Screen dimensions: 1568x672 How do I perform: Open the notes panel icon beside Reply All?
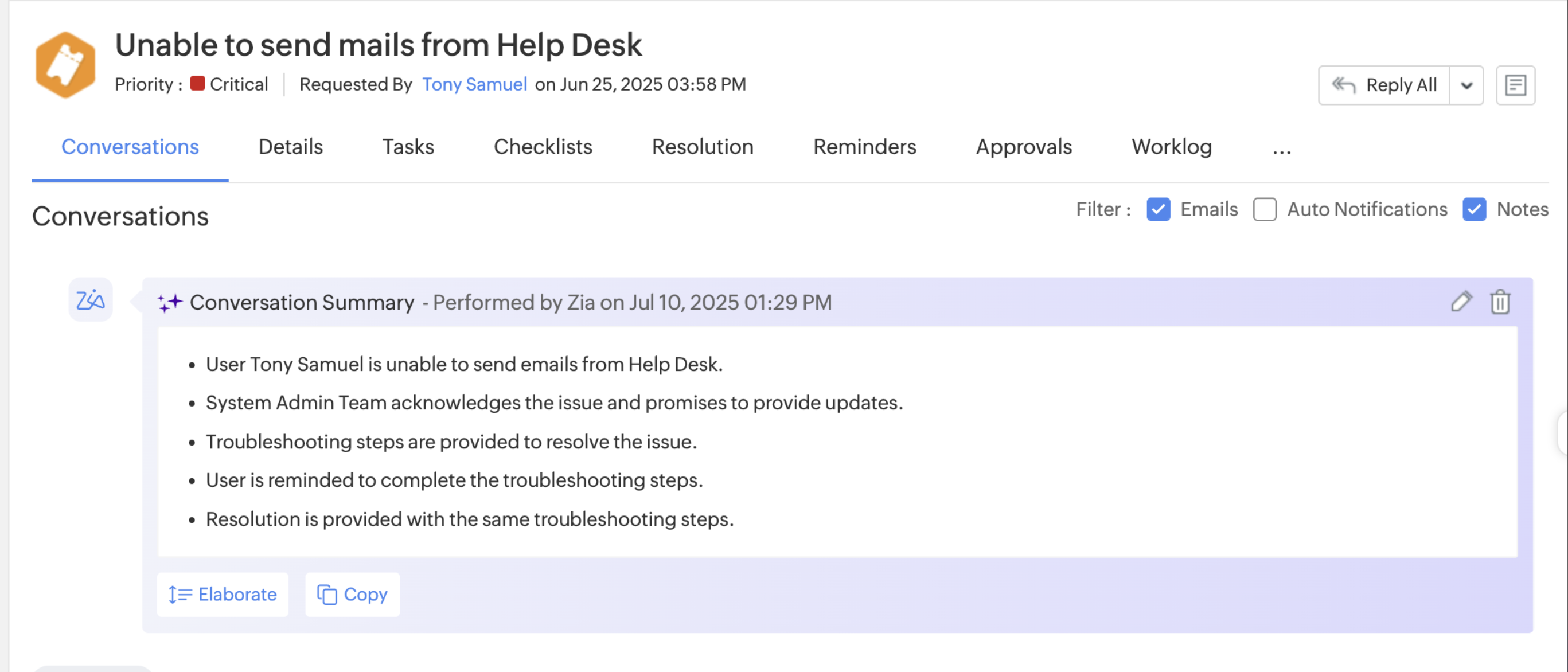click(1515, 85)
